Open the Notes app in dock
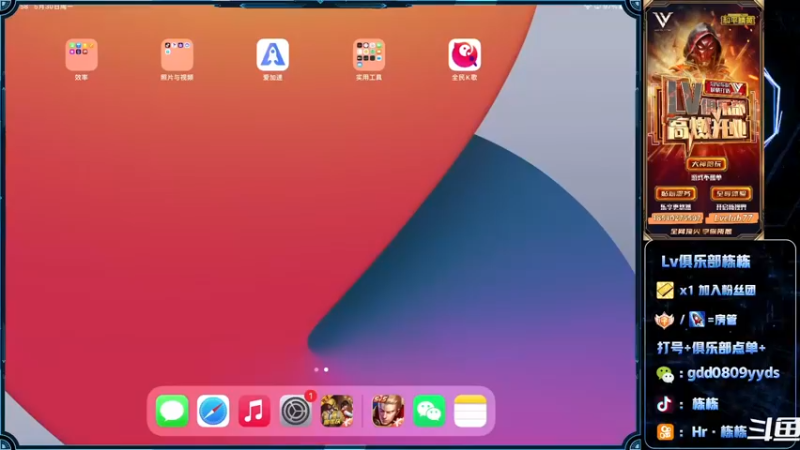This screenshot has height=450, width=800. (470, 411)
